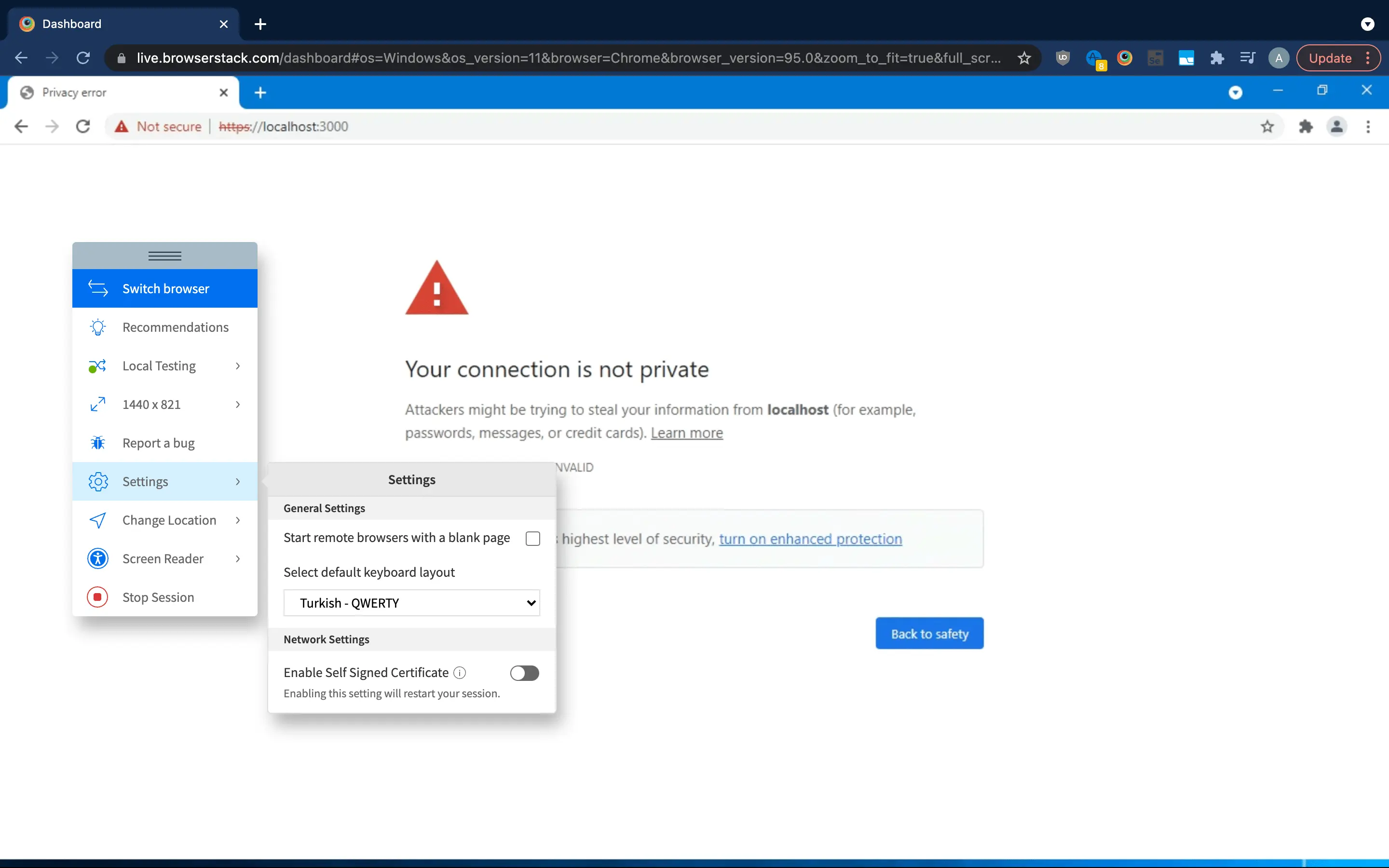
Task: Click the Not secure warning triangle
Action: coord(121,126)
